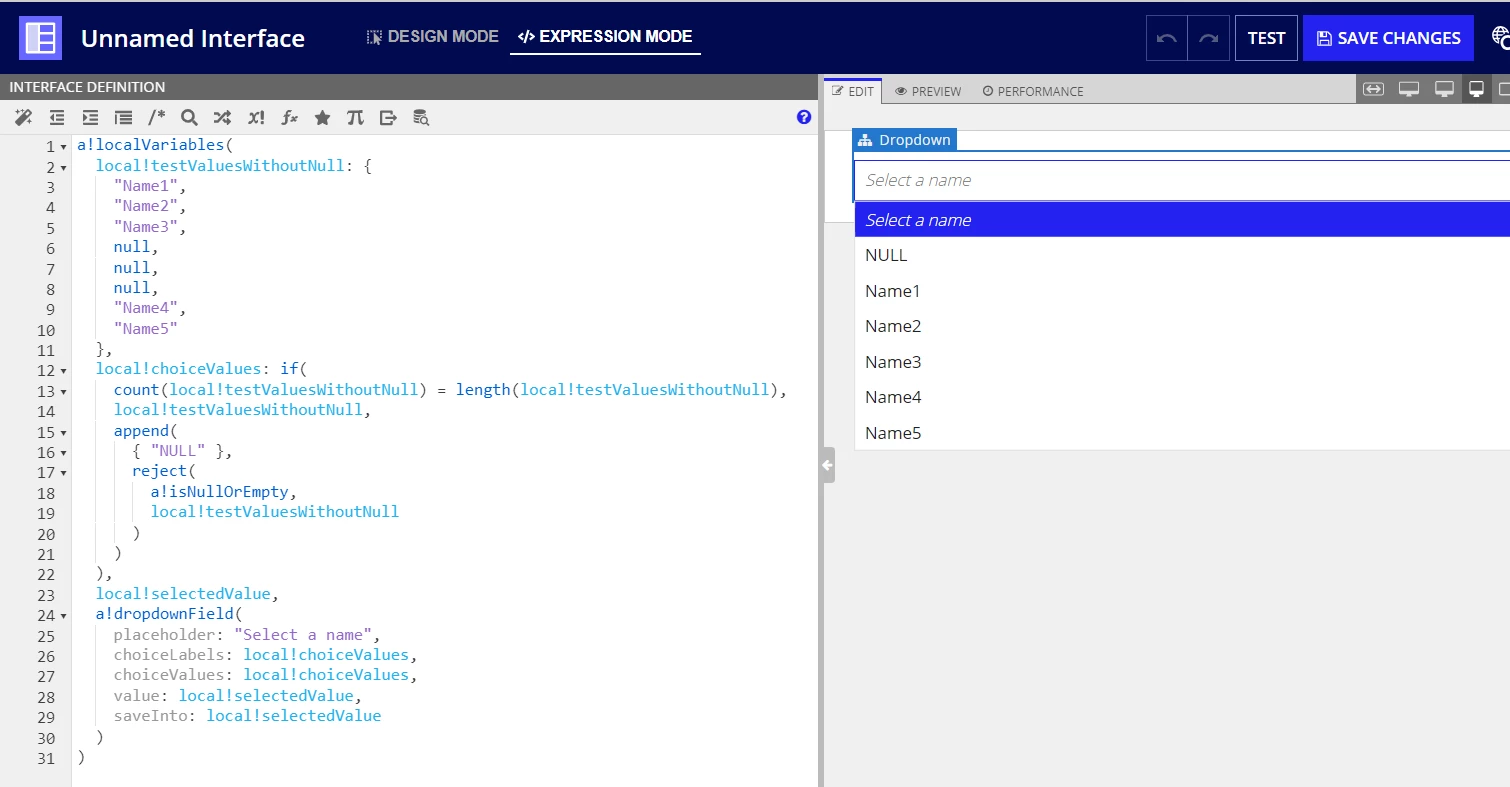Screen dimensions: 1510x787
Task: Choose Name5 from the dropdown list
Action: coord(1182,433)
